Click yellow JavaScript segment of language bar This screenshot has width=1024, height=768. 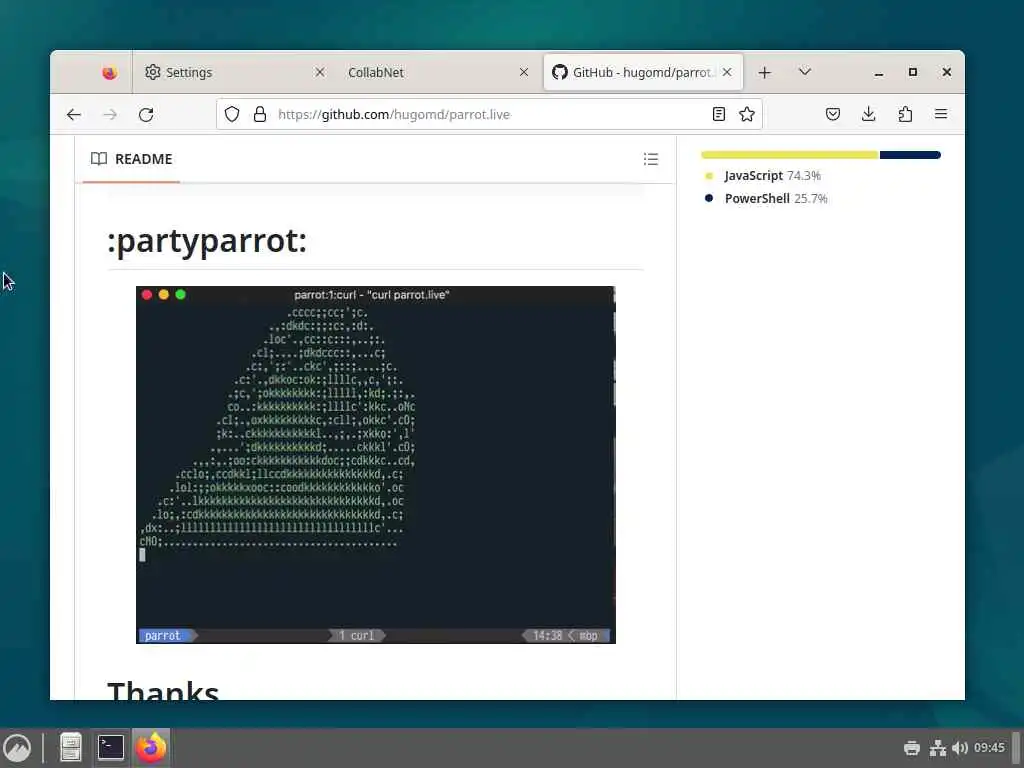click(790, 155)
